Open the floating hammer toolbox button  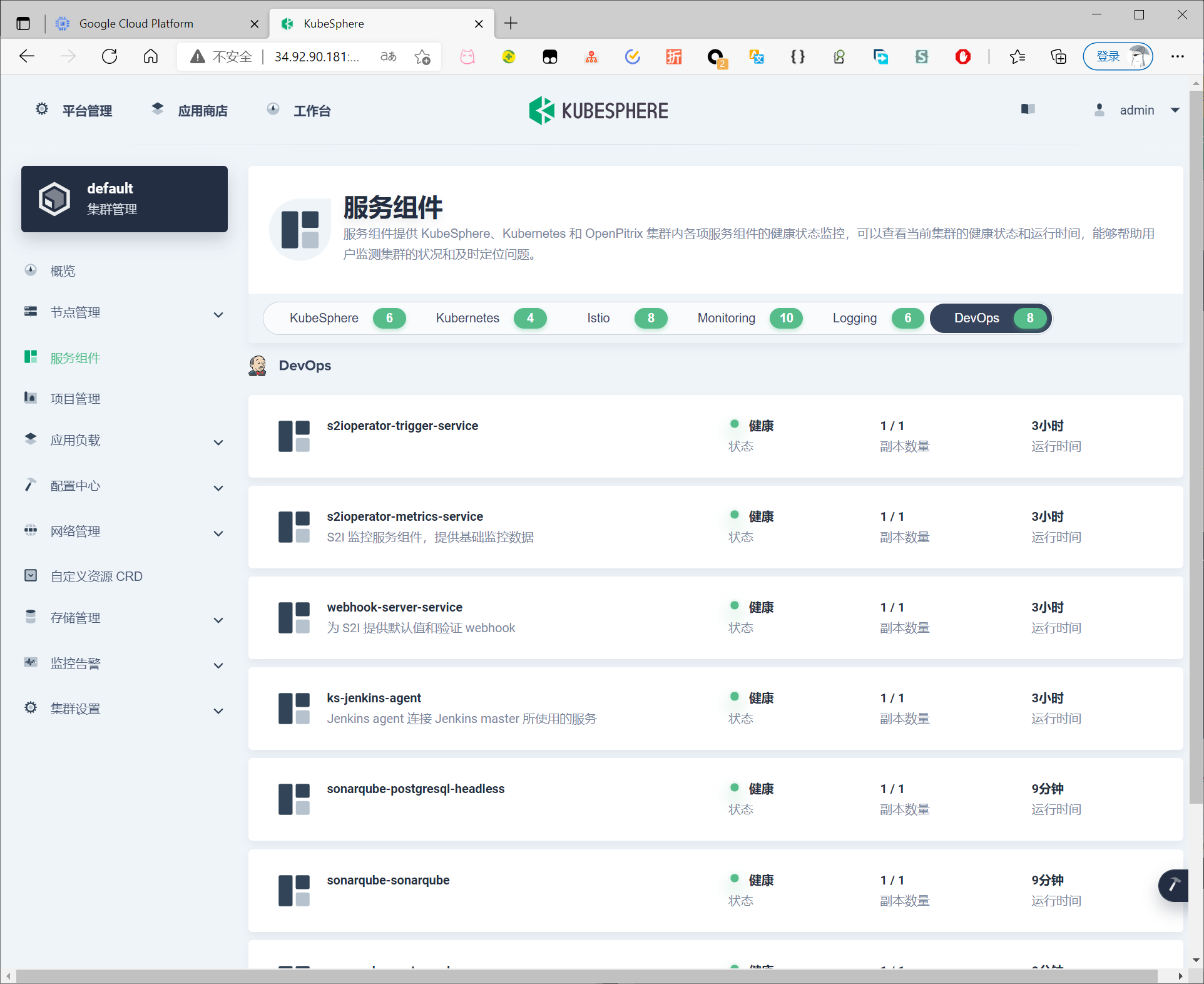tap(1173, 885)
